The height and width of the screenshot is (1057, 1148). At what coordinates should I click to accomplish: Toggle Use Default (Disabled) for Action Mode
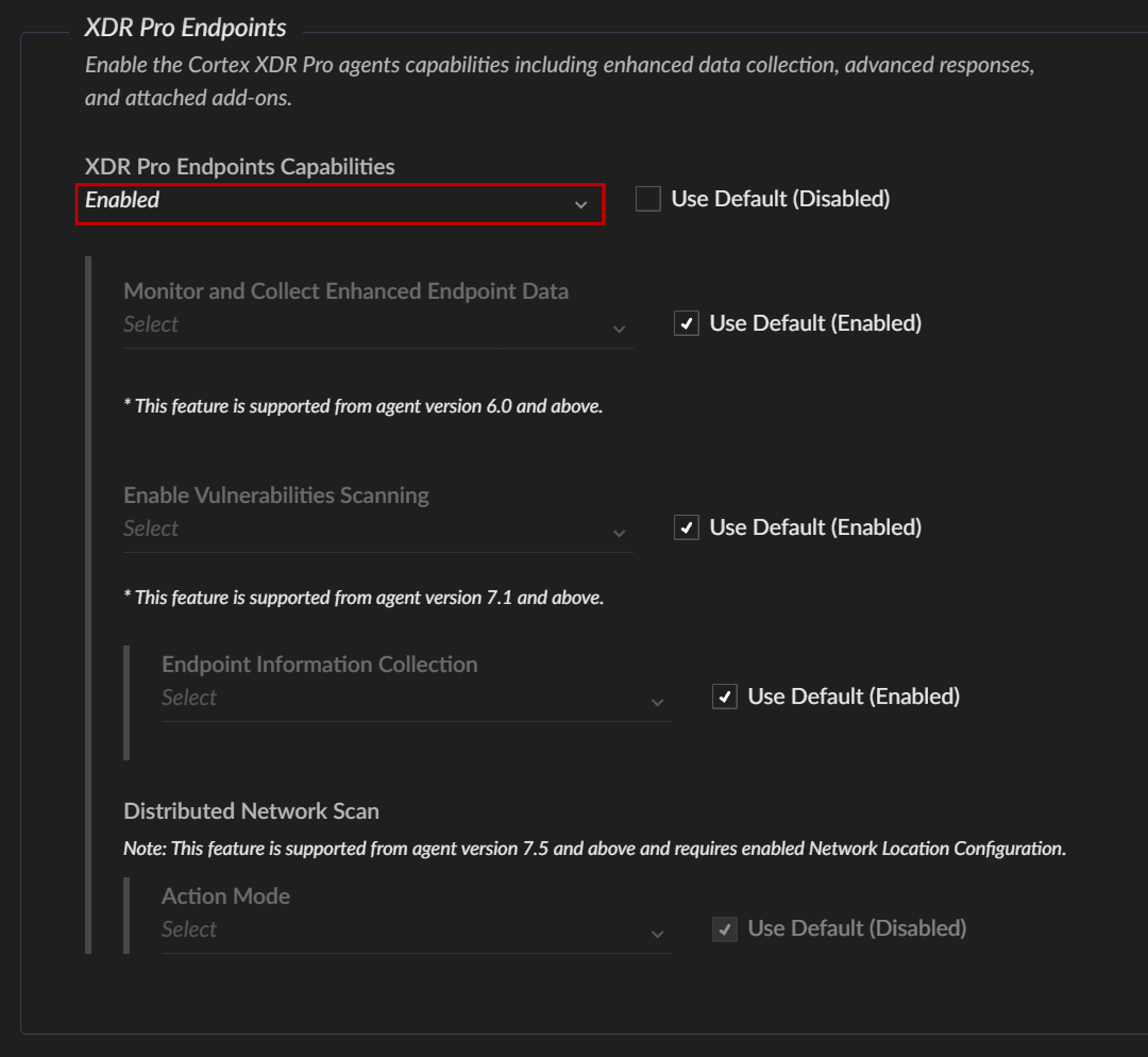(x=724, y=929)
